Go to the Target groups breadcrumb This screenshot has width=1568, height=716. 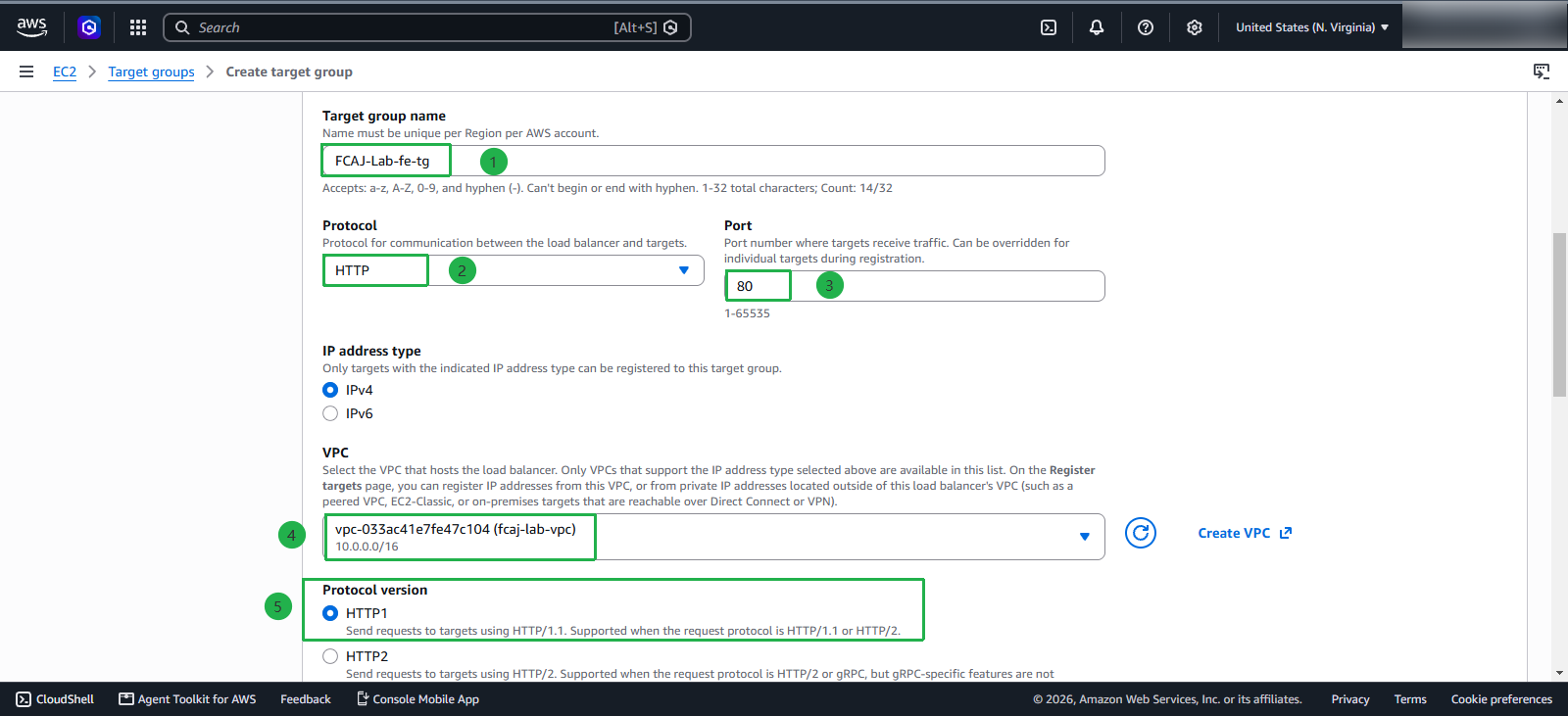click(151, 72)
